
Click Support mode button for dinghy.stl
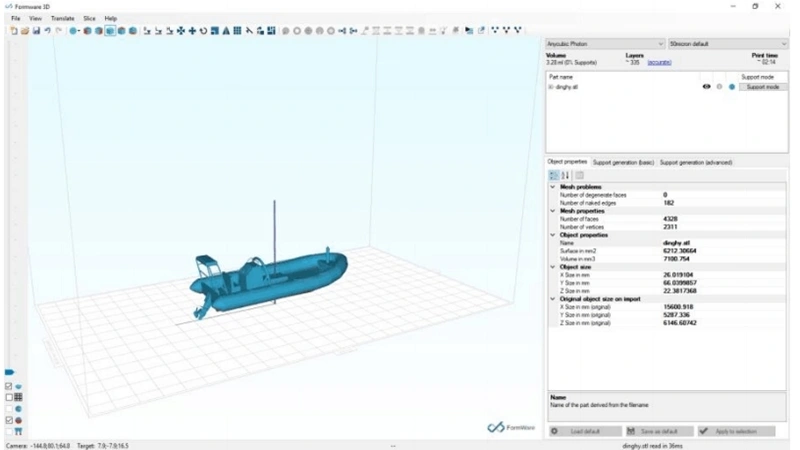[763, 87]
